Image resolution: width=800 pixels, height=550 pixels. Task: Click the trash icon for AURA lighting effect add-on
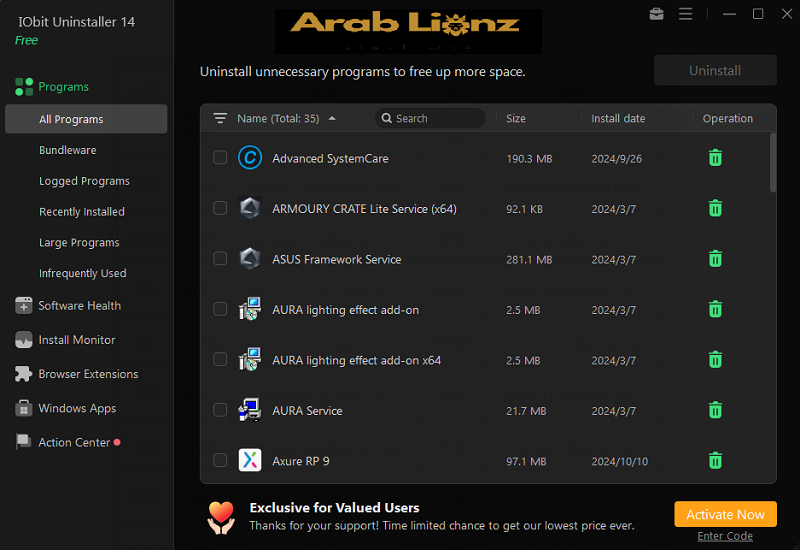point(715,309)
